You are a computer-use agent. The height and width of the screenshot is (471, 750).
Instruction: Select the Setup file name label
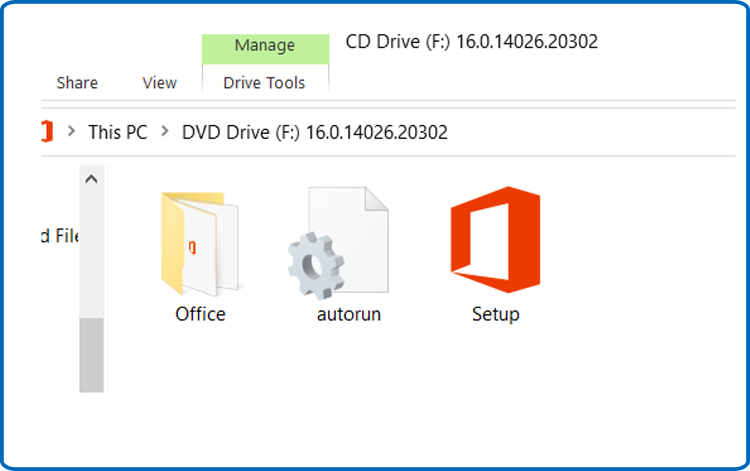click(x=496, y=315)
